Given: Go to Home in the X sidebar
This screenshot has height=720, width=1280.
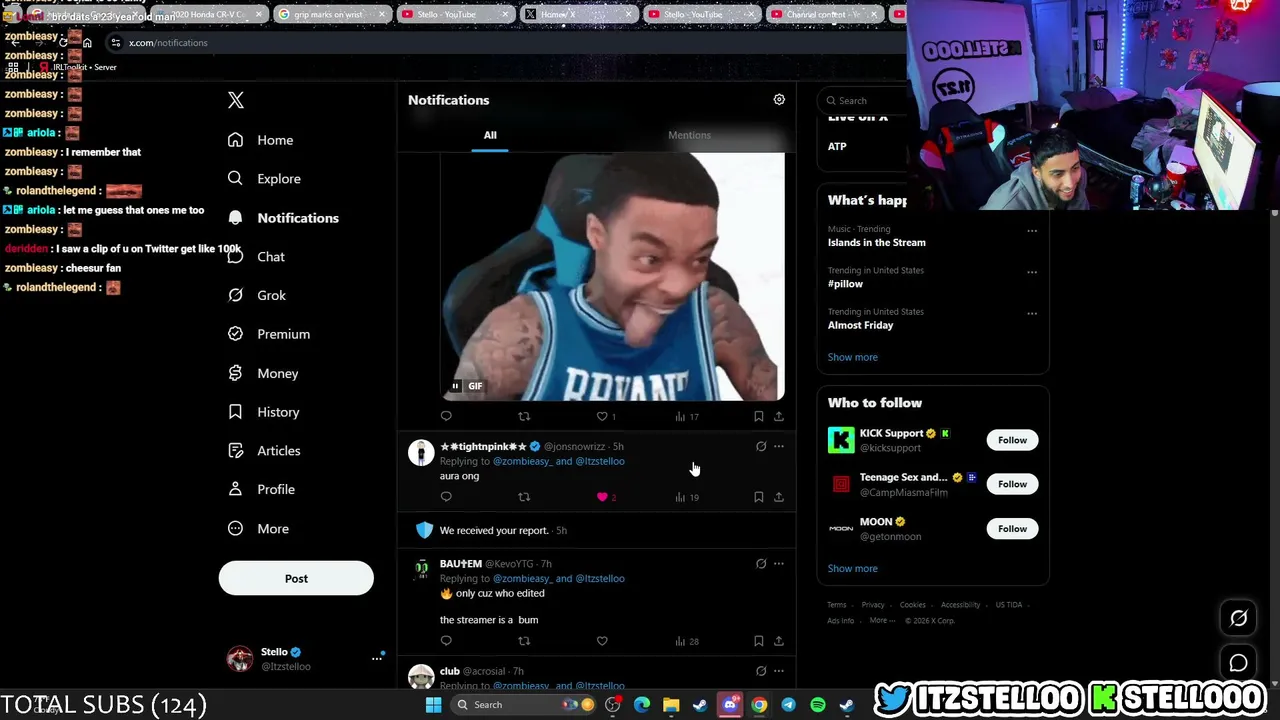Looking at the screenshot, I should [261, 140].
